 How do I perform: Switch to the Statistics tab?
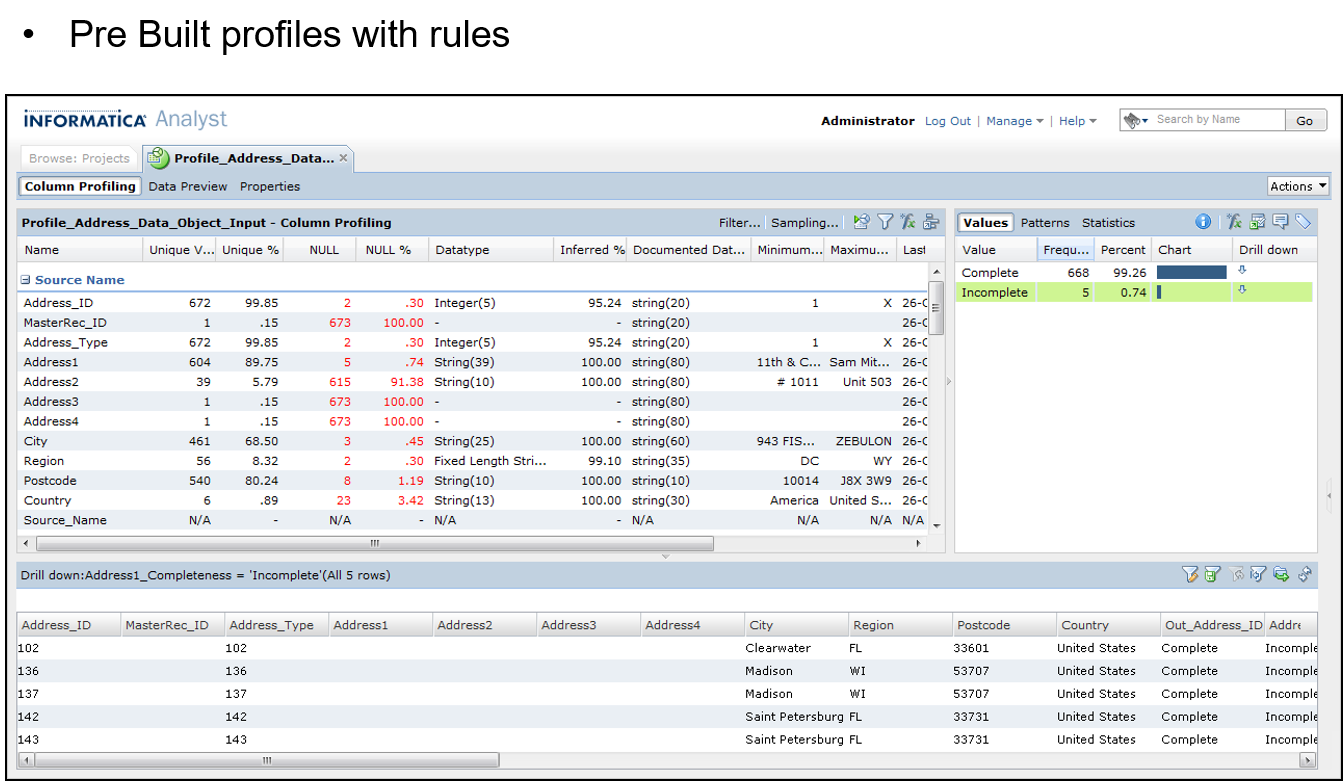point(1108,223)
